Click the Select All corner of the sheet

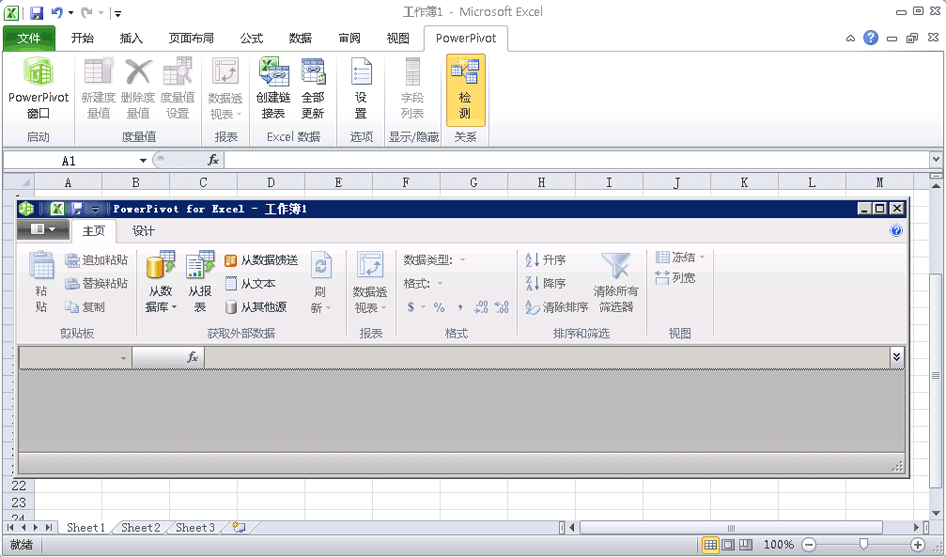tap(19, 182)
